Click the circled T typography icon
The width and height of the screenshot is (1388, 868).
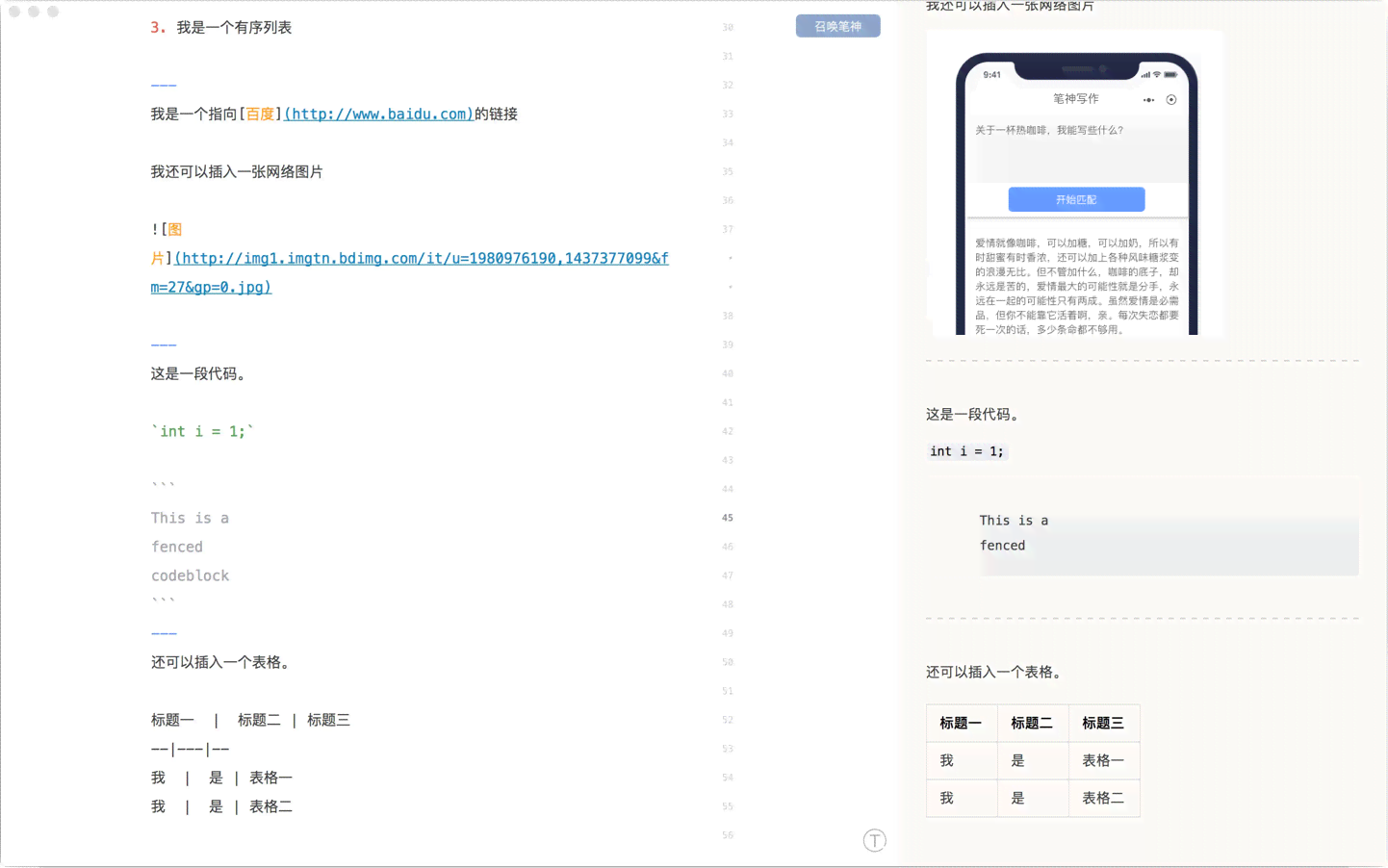click(x=874, y=840)
